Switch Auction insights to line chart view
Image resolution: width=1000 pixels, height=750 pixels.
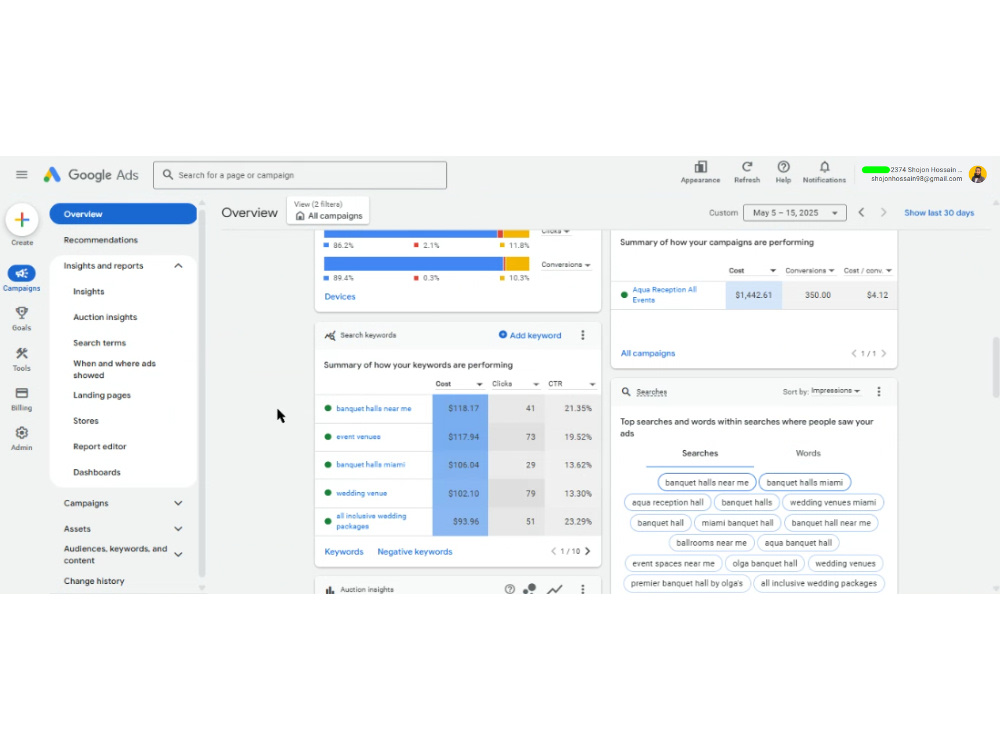point(555,589)
